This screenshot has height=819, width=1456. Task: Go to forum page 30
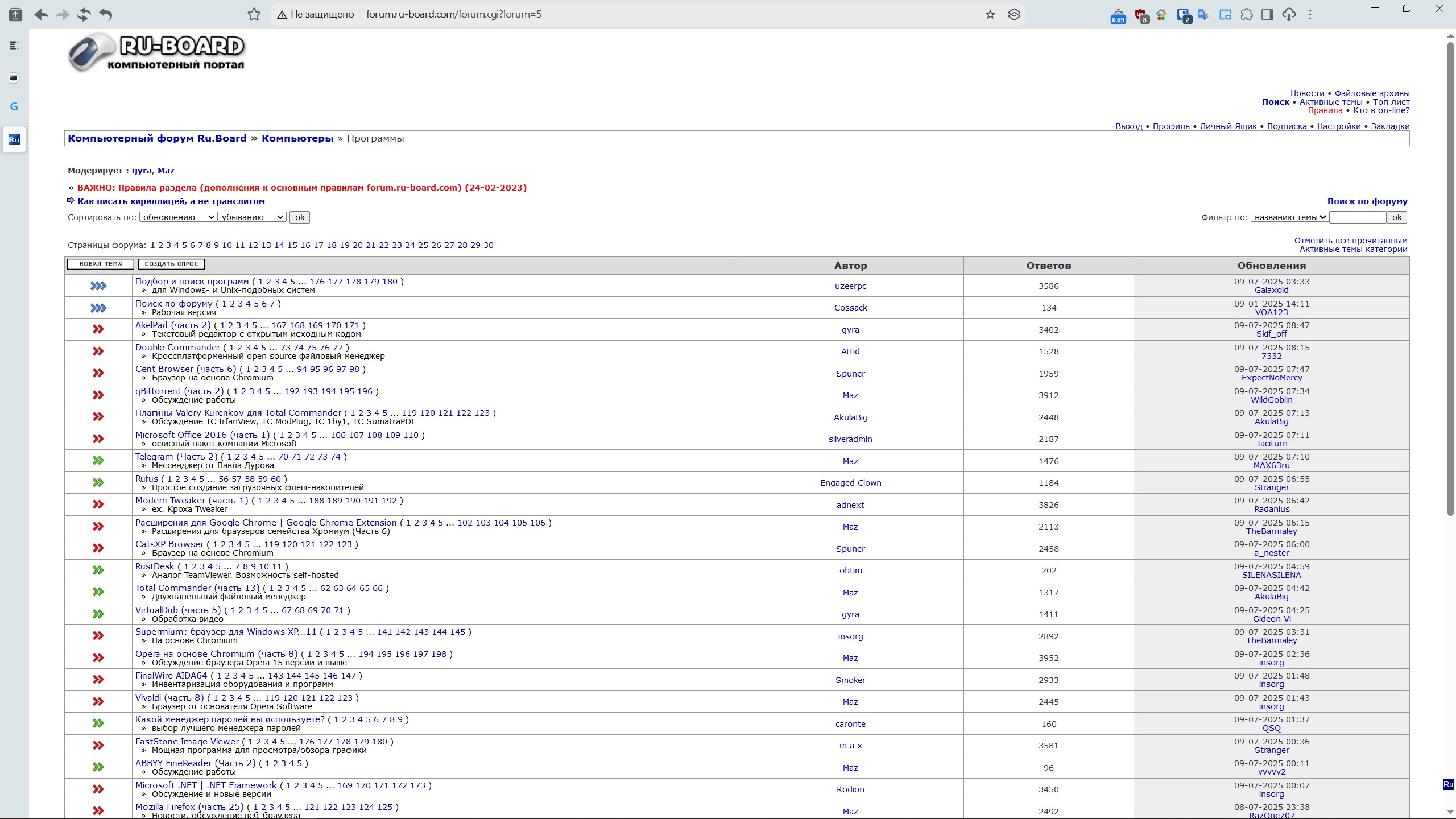488,245
